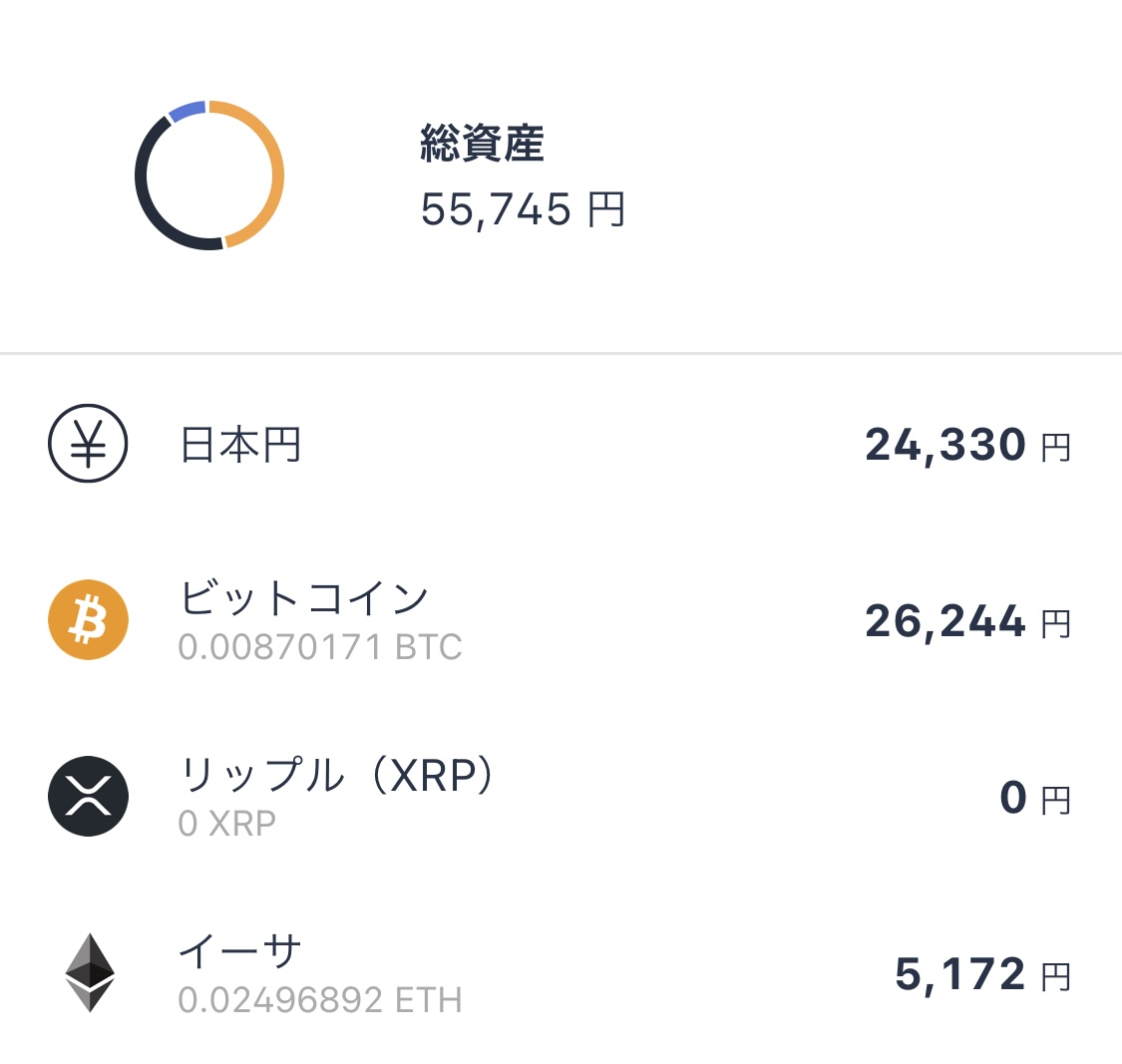Screen dimensions: 1122x1064
Task: Open the ビットコイン asset row label
Action: point(303,598)
